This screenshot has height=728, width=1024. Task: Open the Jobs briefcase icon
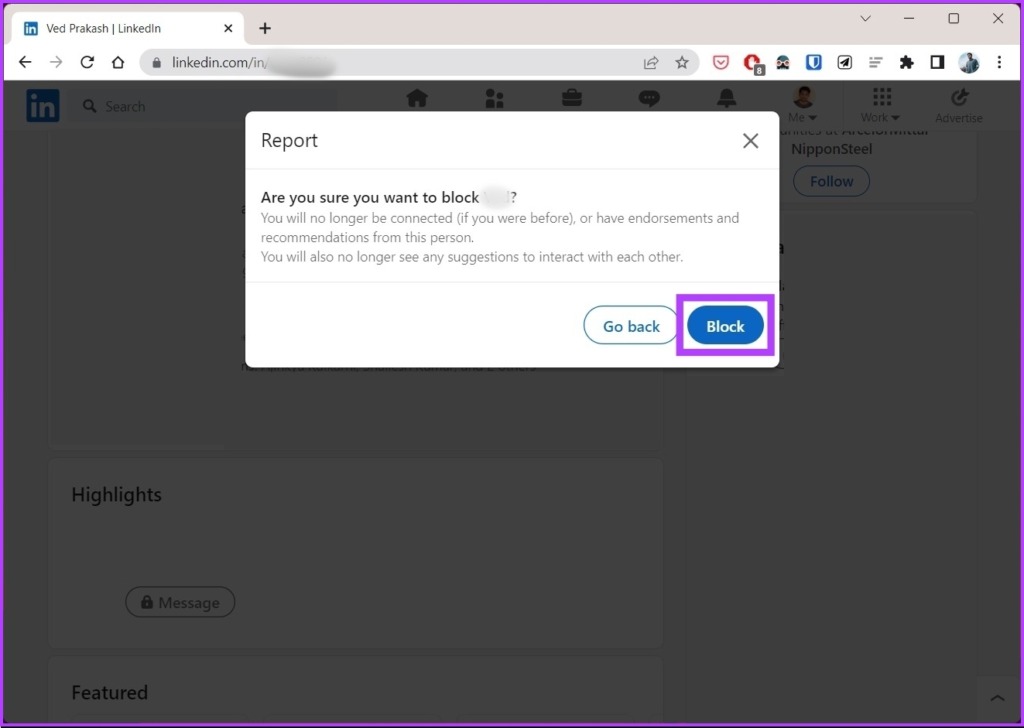572,99
